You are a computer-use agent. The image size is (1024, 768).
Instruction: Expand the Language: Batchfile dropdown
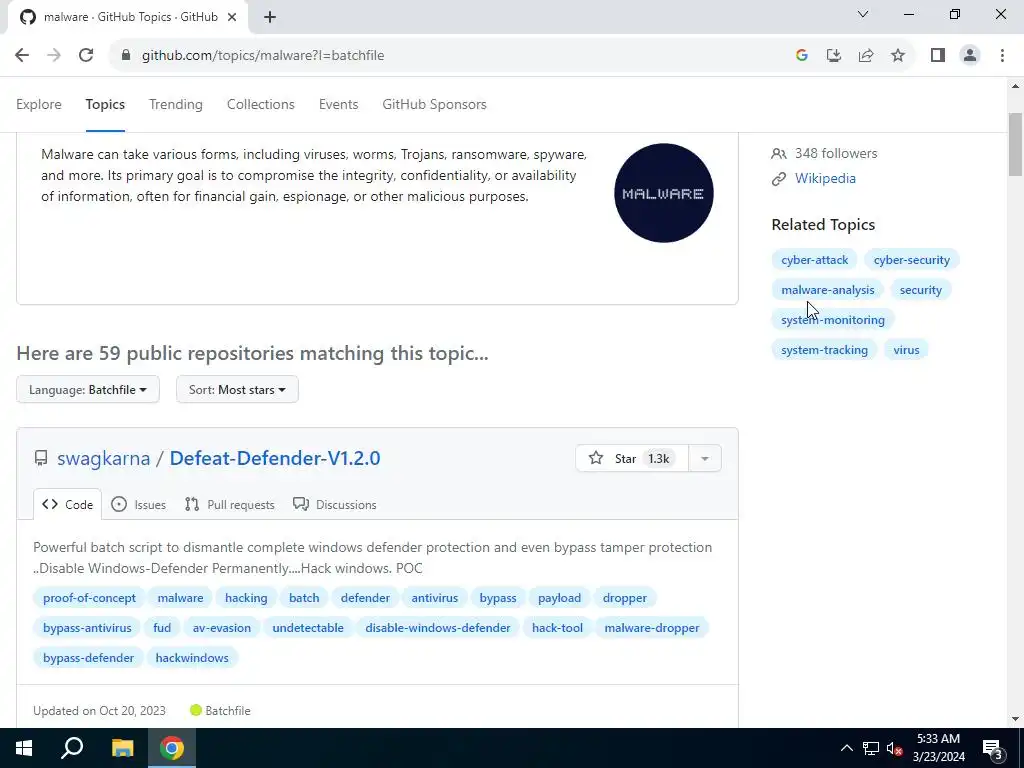pos(88,390)
